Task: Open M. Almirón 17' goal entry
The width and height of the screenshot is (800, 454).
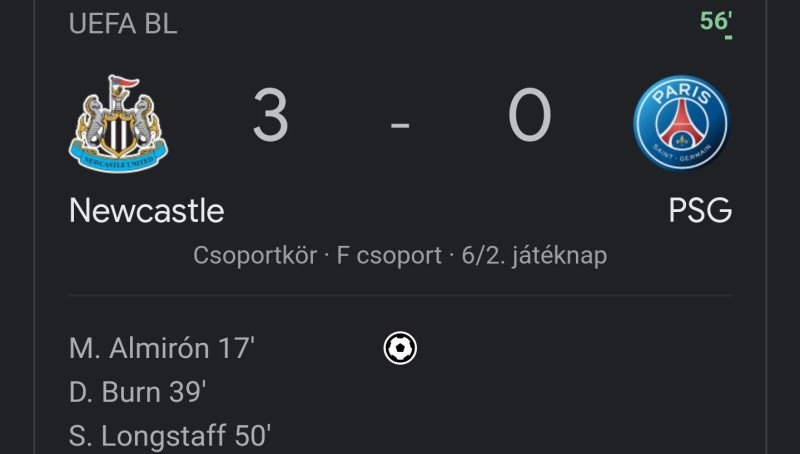Action: pyautogui.click(x=162, y=348)
